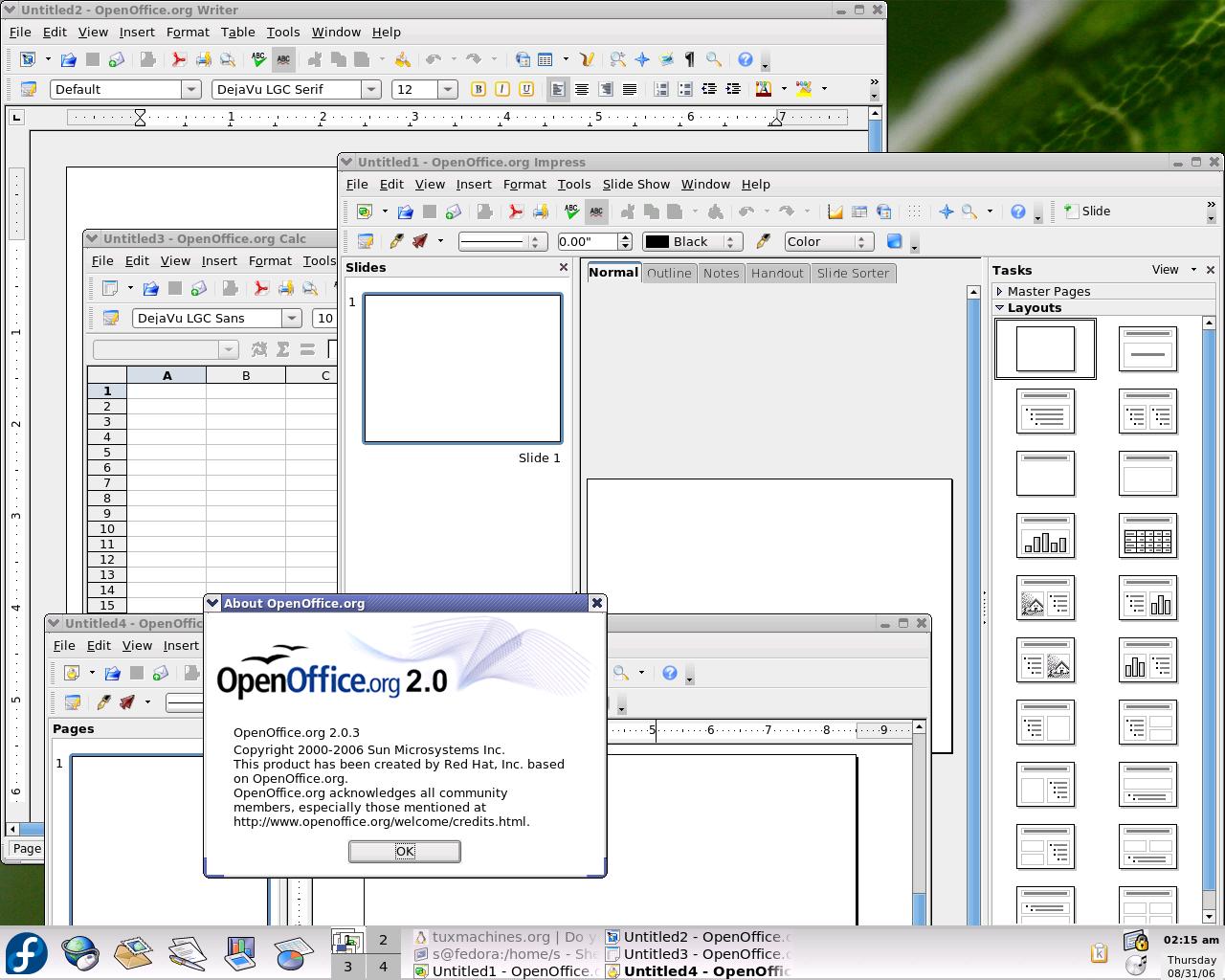This screenshot has width=1225, height=980.
Task: Open the Handout view tab
Action: 777,273
